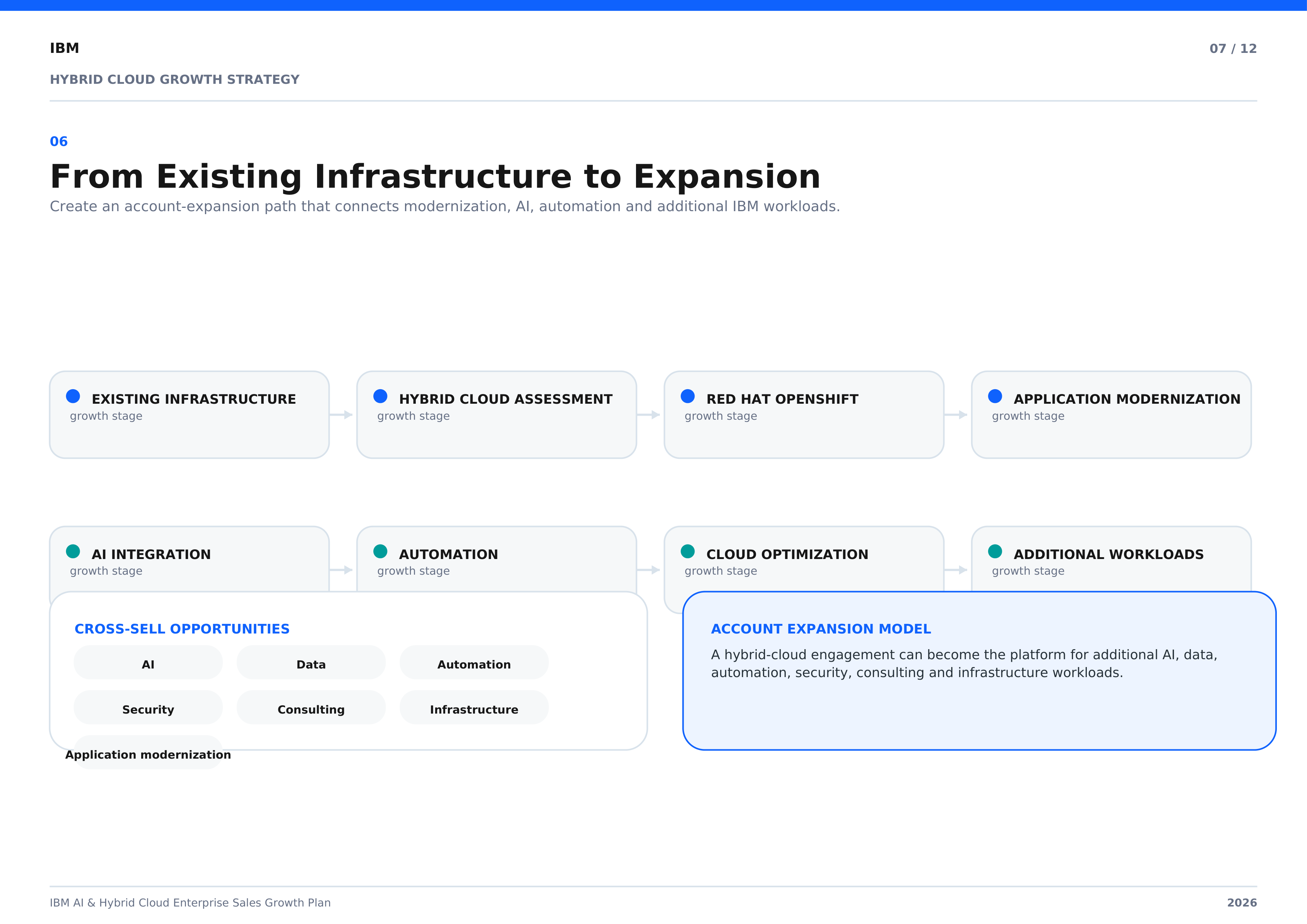Click the IBM logo text in header

coord(64,48)
